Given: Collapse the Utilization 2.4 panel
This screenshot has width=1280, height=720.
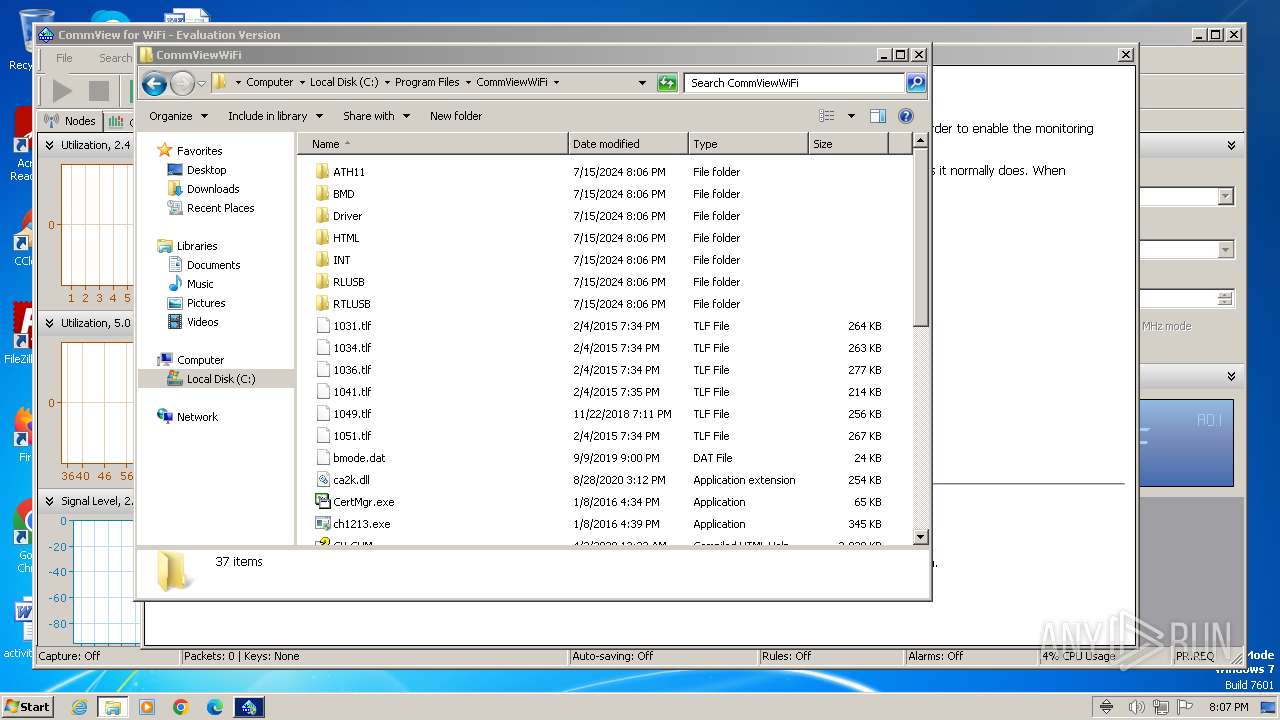Looking at the screenshot, I should [48, 145].
